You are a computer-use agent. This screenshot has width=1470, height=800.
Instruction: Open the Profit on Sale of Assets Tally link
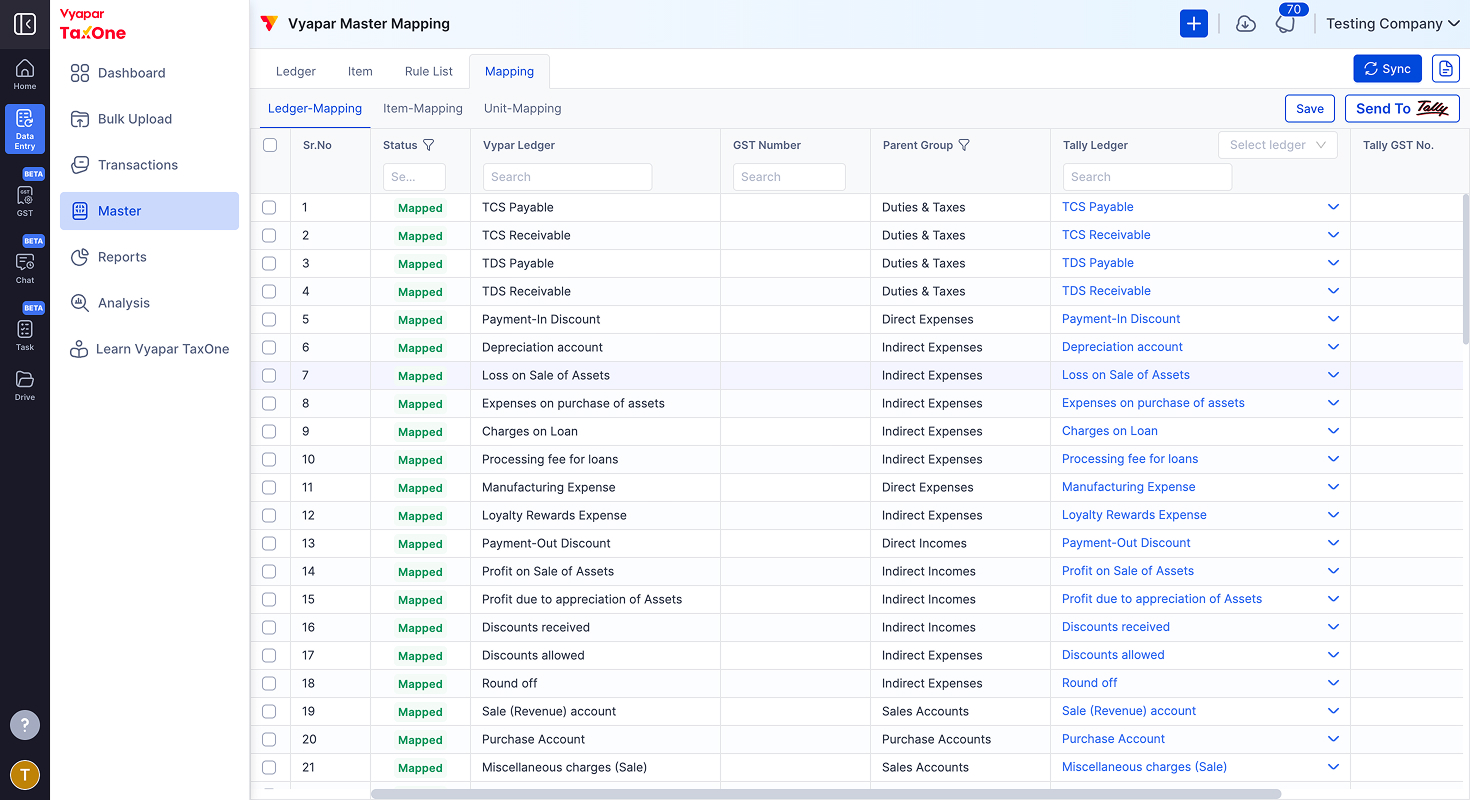click(x=1128, y=571)
